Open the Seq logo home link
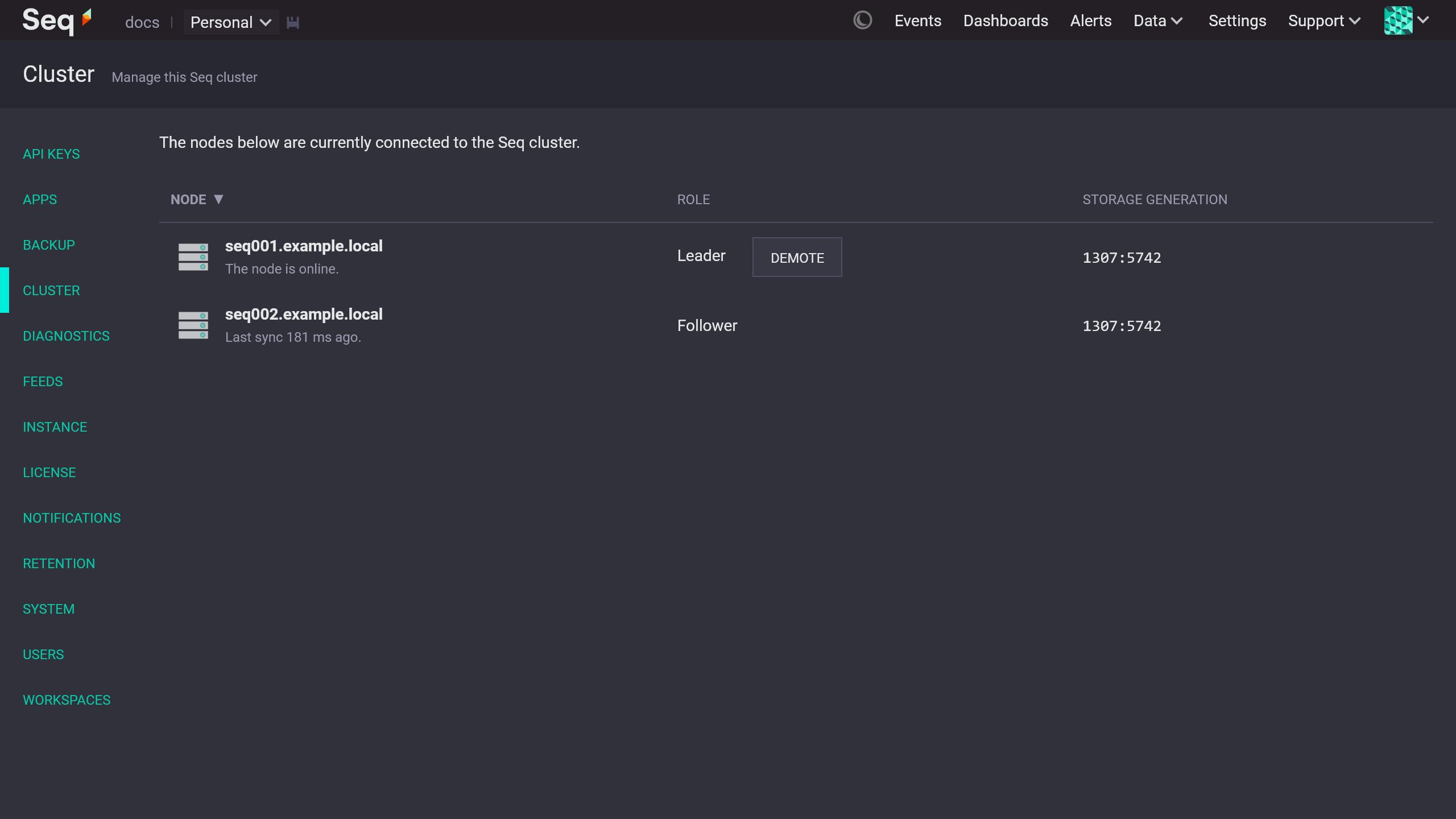The width and height of the screenshot is (1456, 819). coord(57,21)
